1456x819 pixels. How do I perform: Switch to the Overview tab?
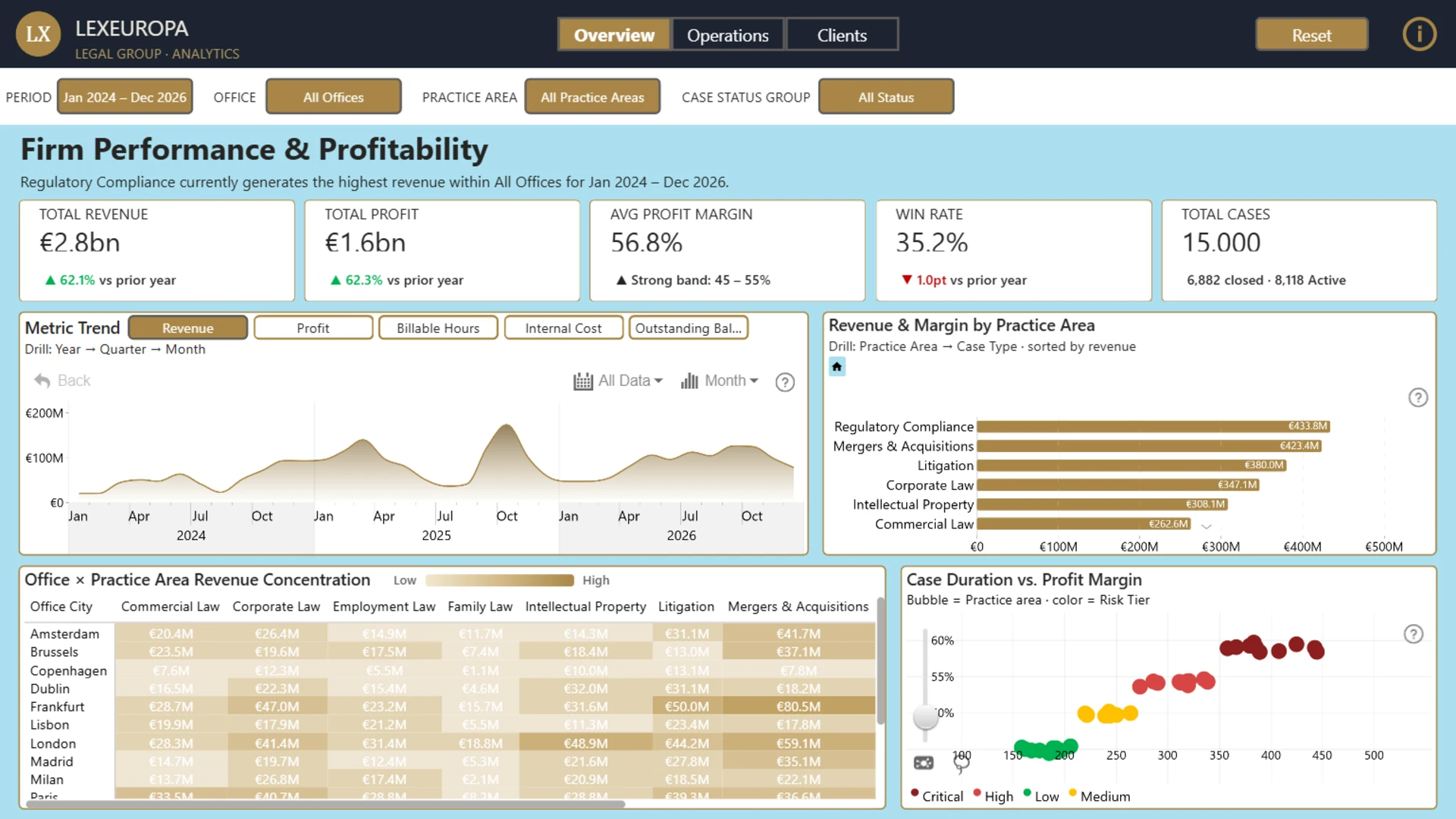click(x=614, y=35)
